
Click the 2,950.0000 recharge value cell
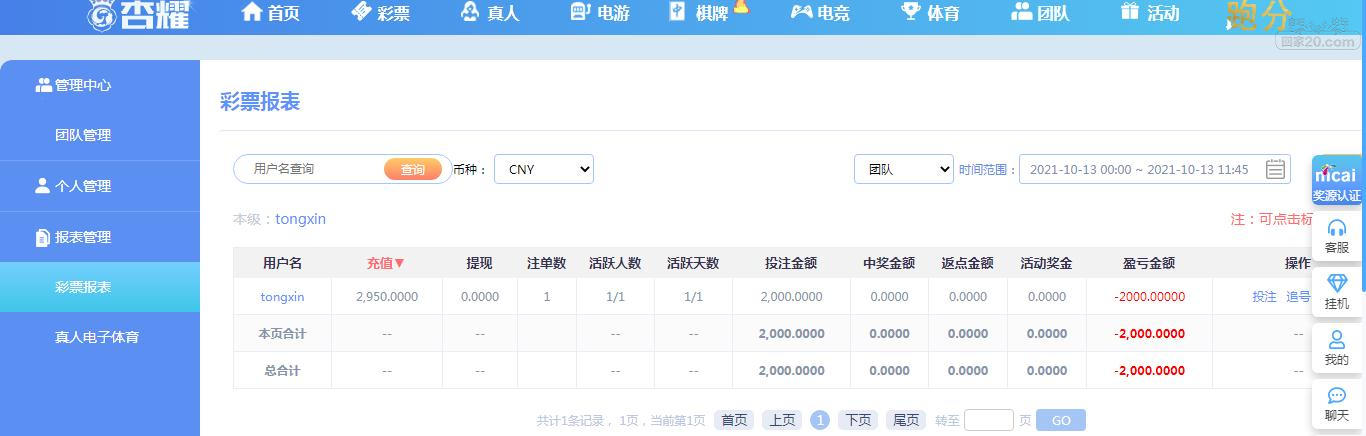point(387,297)
